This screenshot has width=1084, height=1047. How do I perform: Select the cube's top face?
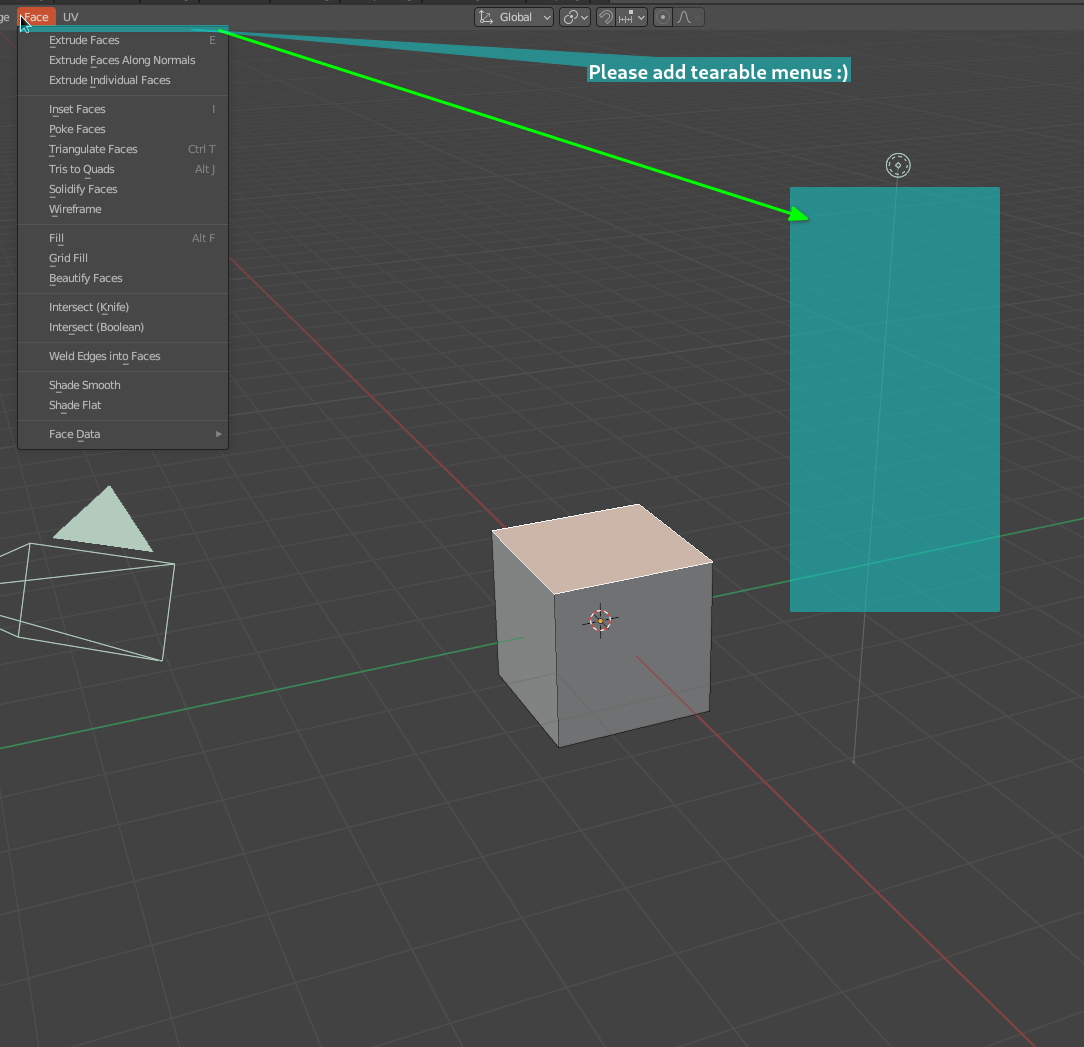601,548
